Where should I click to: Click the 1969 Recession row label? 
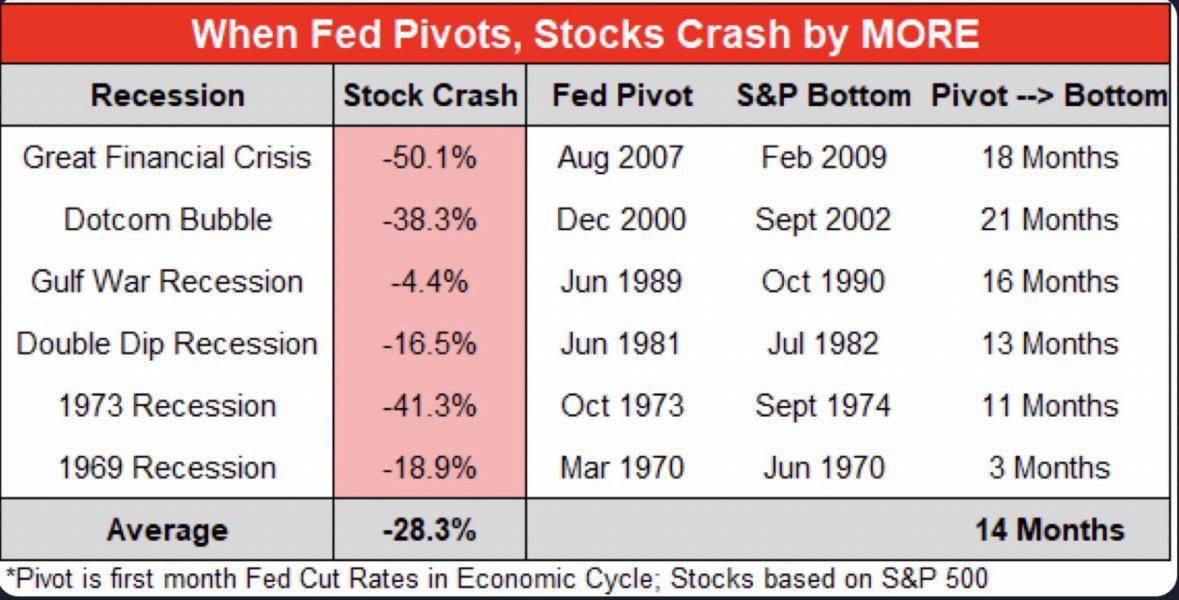click(167, 467)
